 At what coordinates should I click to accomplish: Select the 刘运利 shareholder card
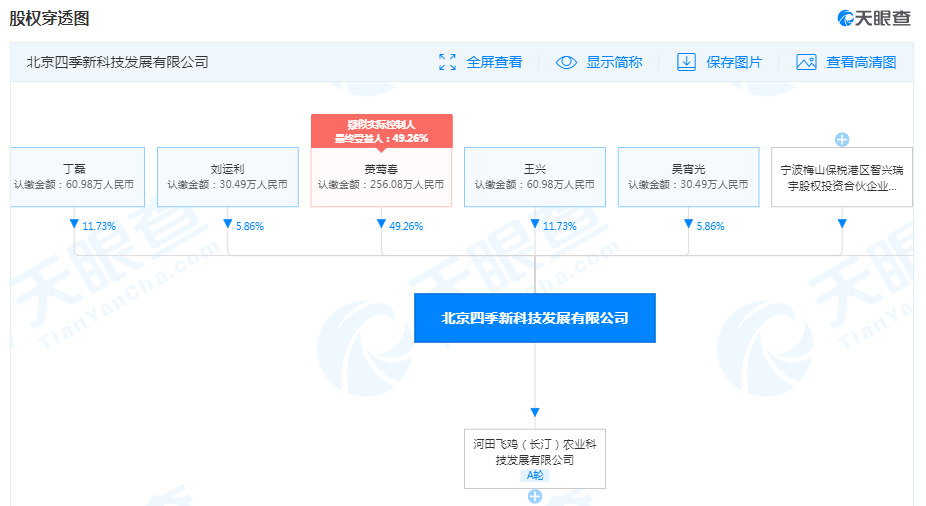pyautogui.click(x=228, y=177)
